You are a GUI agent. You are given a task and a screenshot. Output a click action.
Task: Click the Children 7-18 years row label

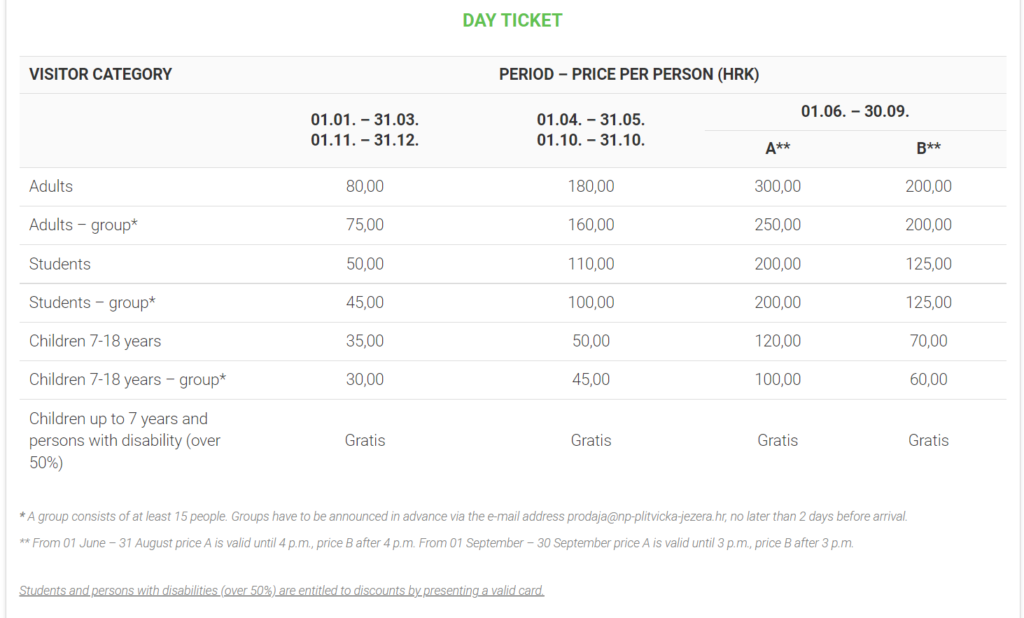tap(95, 341)
